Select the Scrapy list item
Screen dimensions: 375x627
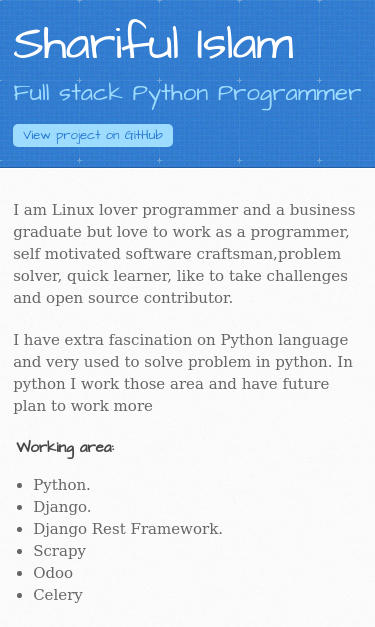[60, 551]
